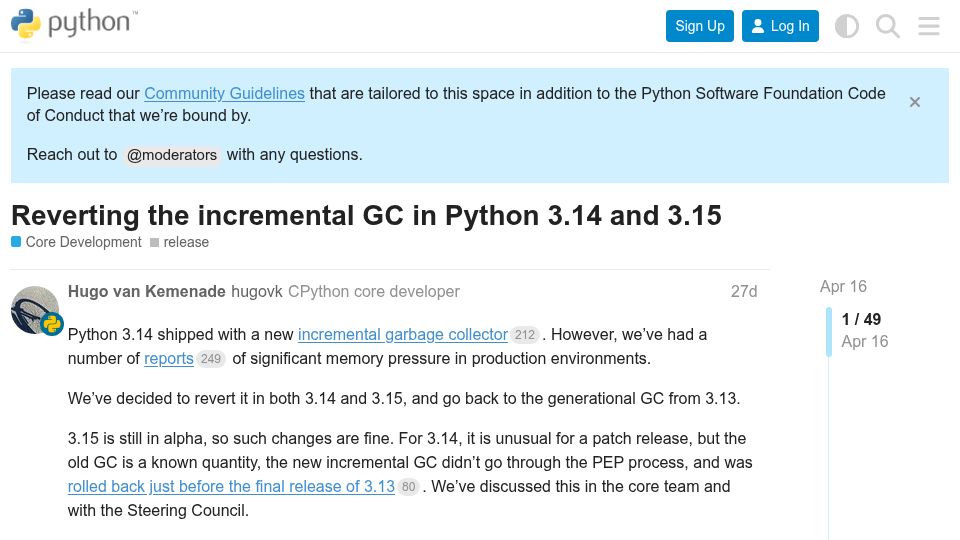Click the @moderators mention
Screen dimensions: 960x540
[x=172, y=155]
